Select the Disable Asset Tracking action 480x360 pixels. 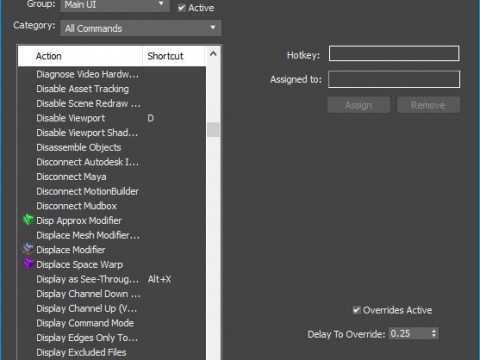point(82,89)
